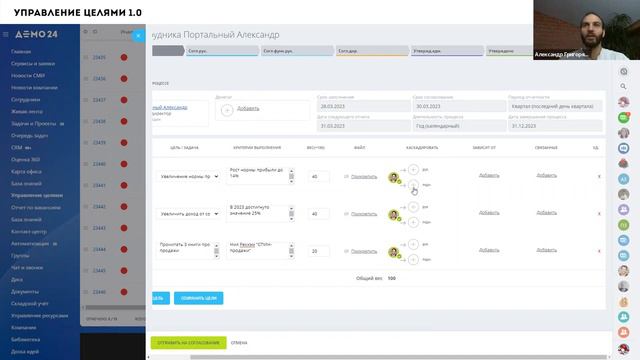The width and height of the screenshot is (640, 360).
Task: Tick the checkbox for row 23445 in background list
Action: pos(86,271)
